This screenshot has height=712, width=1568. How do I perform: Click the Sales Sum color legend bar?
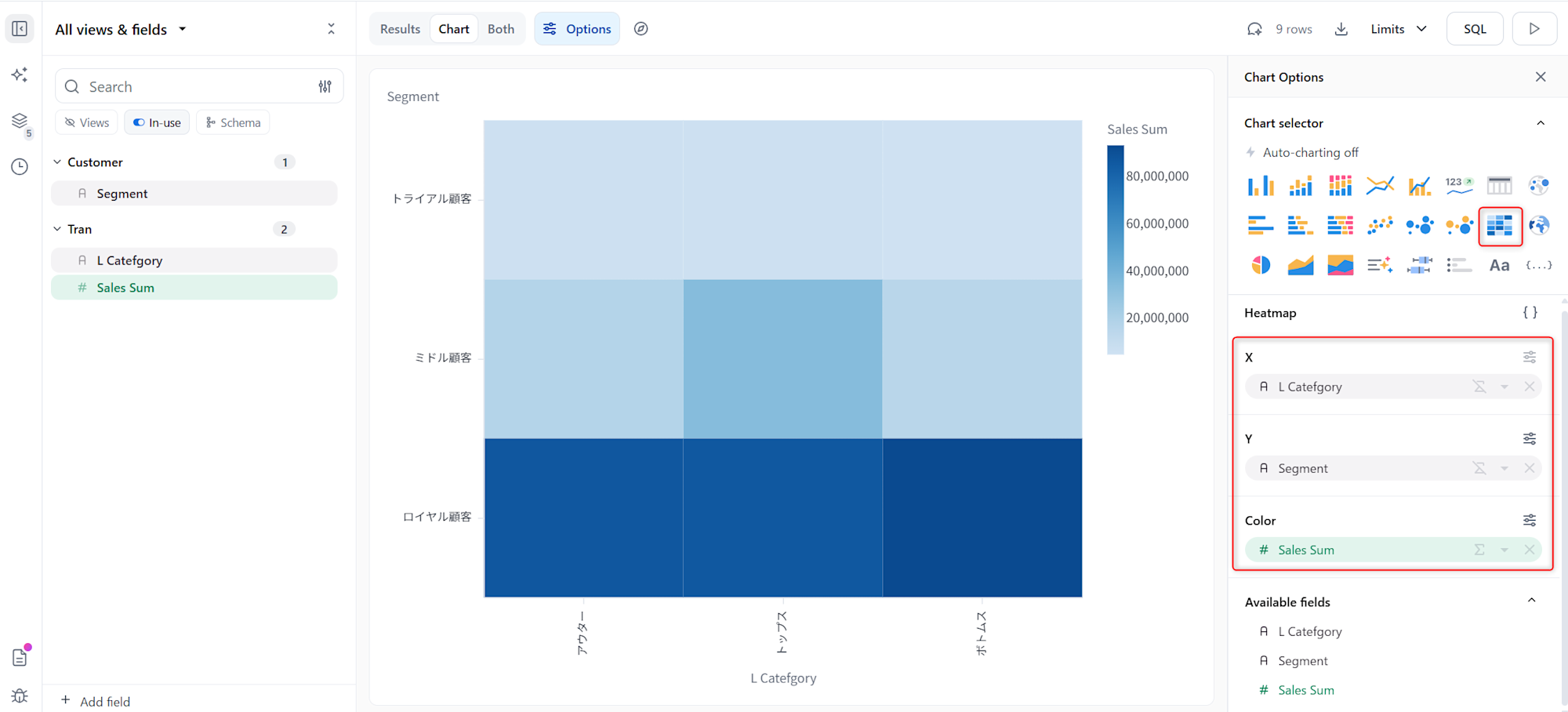tap(1115, 249)
